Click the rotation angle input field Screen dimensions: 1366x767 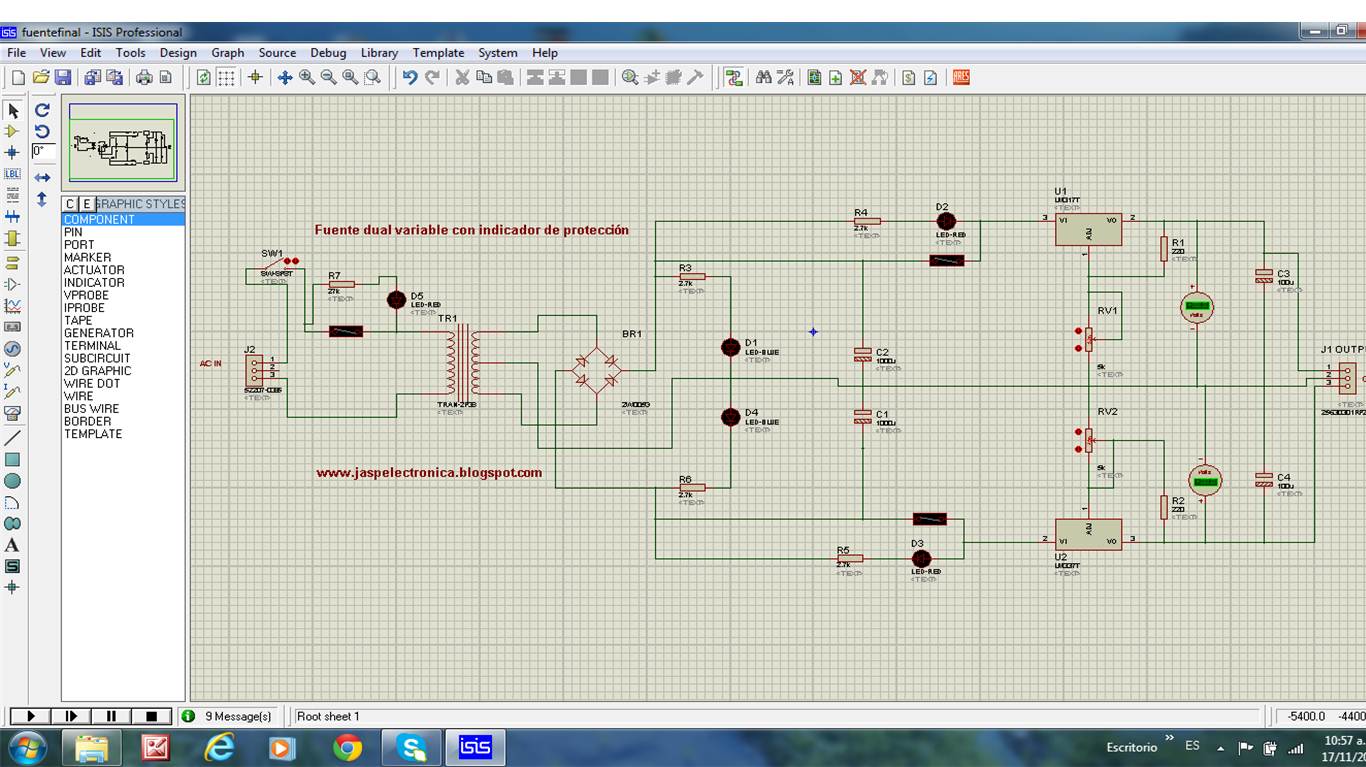pos(44,152)
